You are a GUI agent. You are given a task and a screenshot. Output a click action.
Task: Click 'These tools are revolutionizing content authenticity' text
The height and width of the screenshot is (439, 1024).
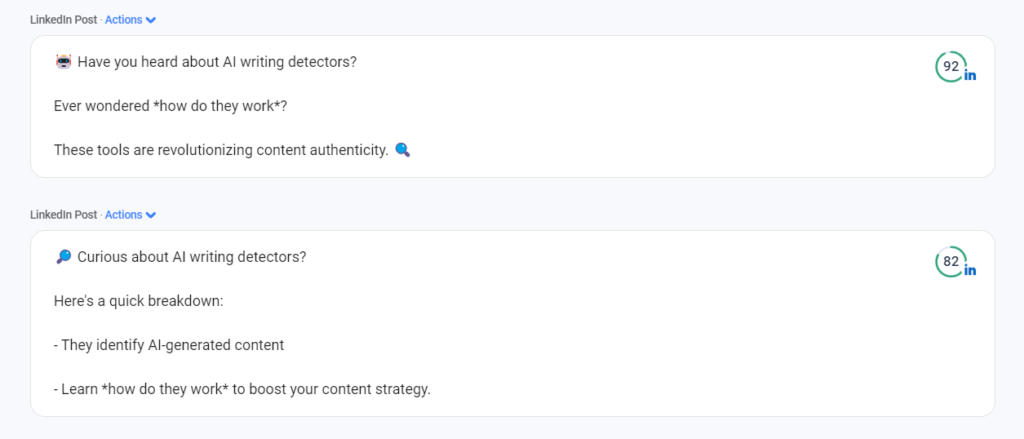pyautogui.click(x=221, y=150)
